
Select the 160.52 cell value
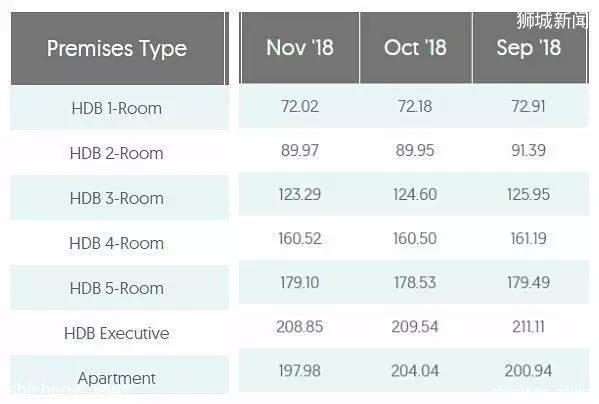point(300,239)
